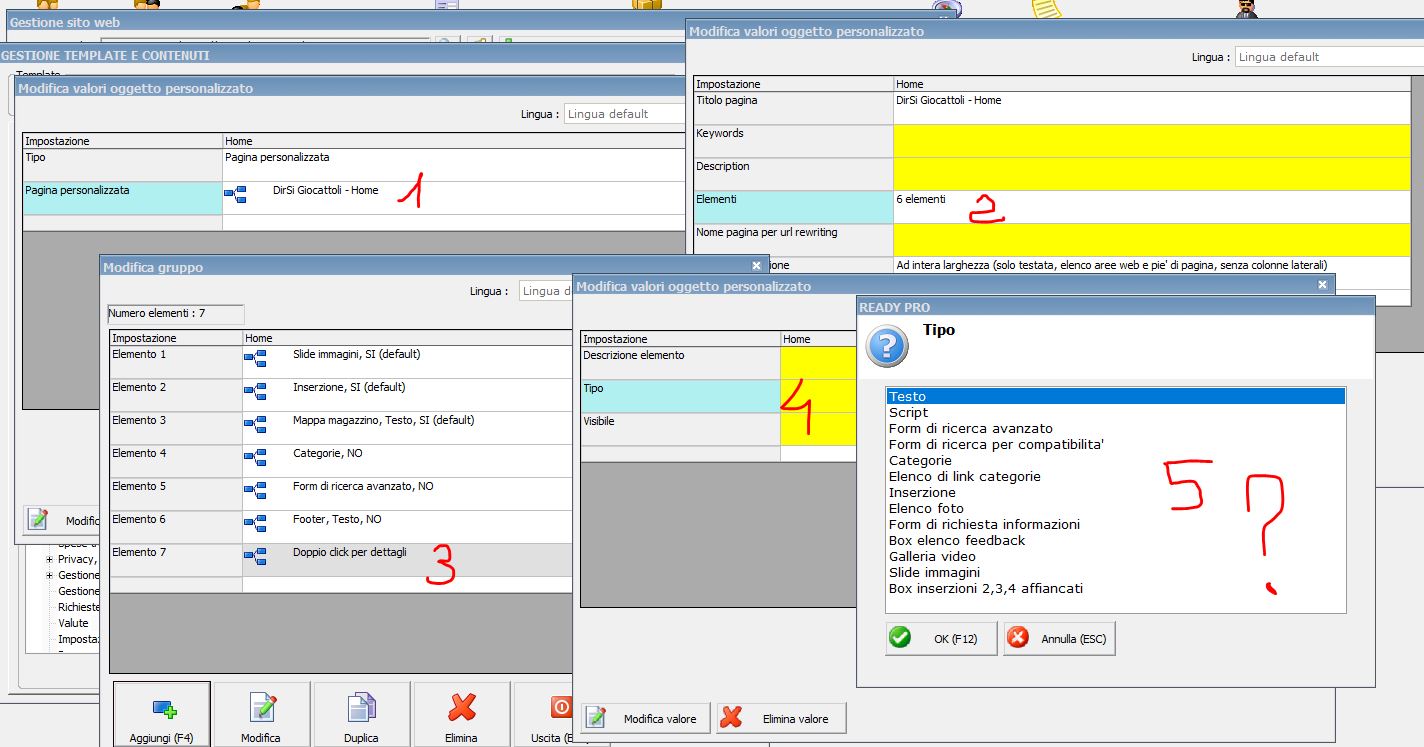Select Inserzione in the Tipo list

click(922, 492)
